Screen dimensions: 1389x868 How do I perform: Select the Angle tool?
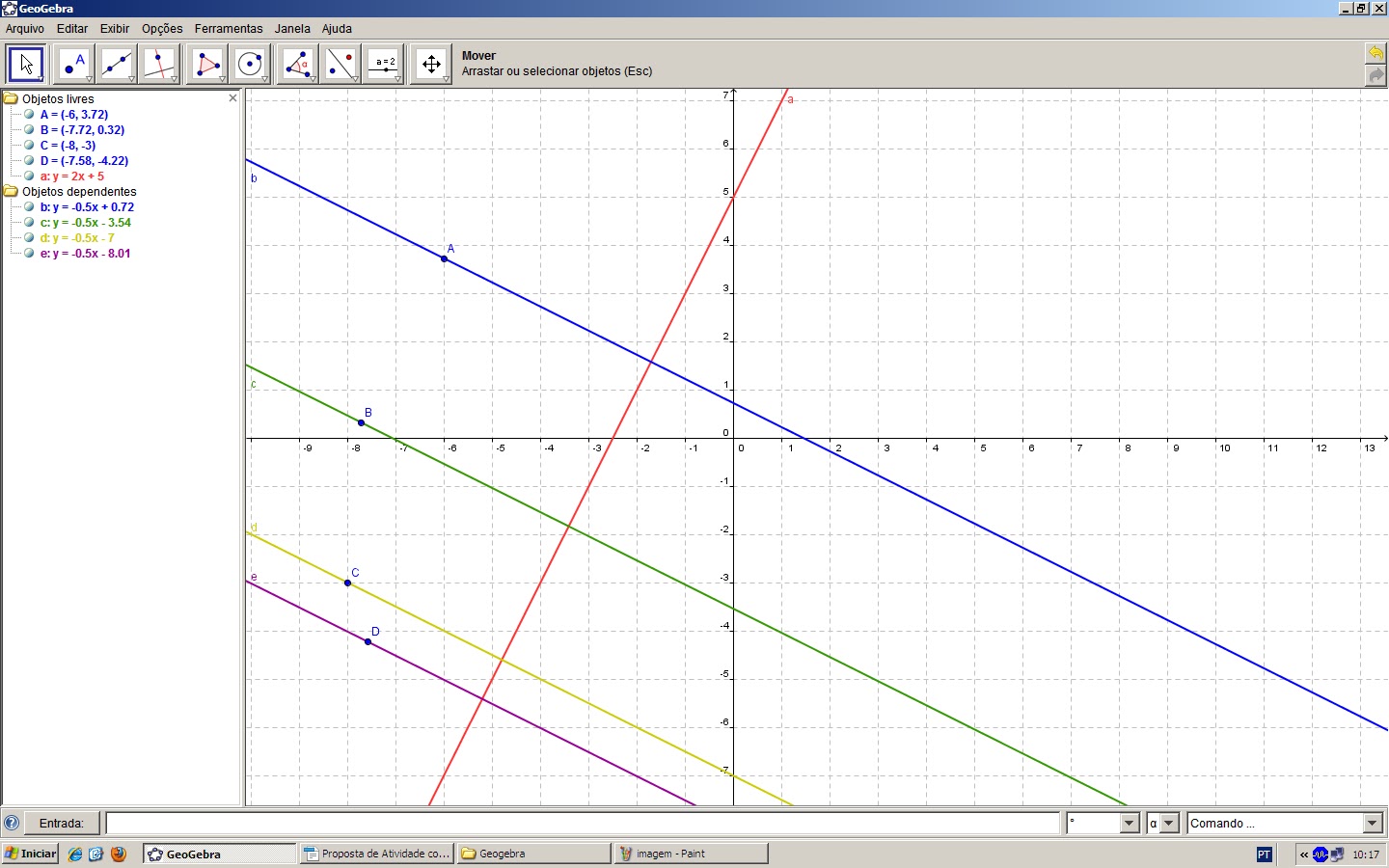point(298,65)
